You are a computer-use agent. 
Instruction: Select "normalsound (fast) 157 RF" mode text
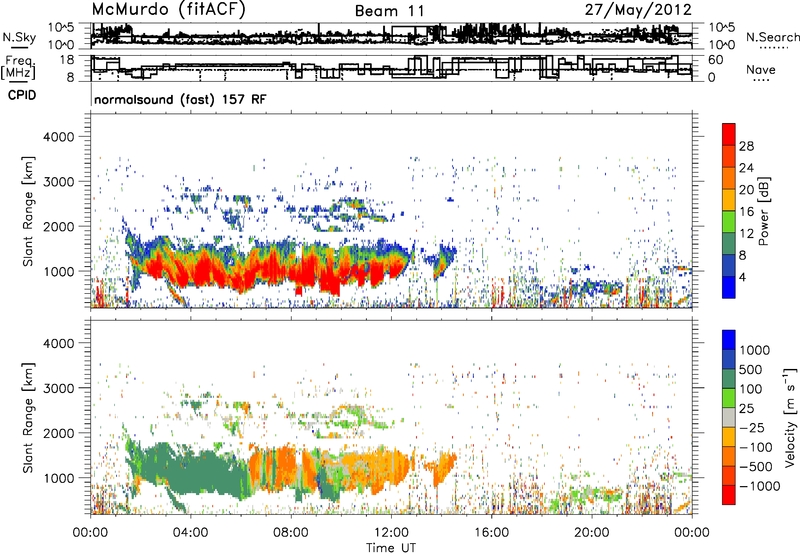180,99
